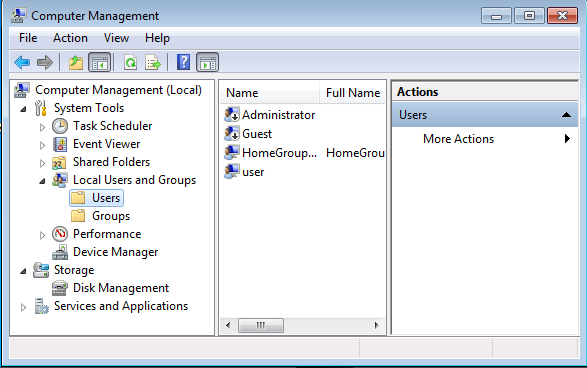Minimize the Computer Management window
Image resolution: width=587 pixels, height=368 pixels.
[x=496, y=16]
